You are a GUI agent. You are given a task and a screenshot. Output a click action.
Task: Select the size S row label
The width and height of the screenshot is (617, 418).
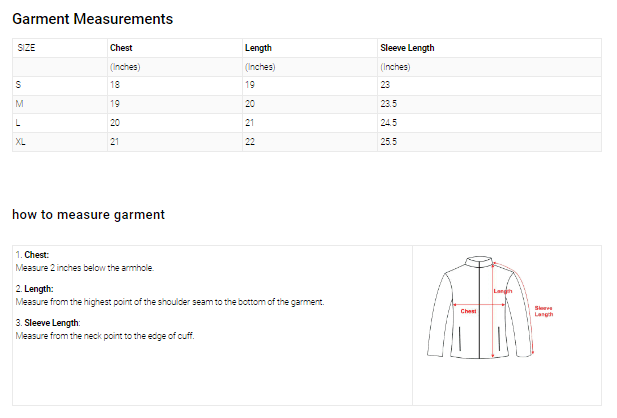pos(19,85)
